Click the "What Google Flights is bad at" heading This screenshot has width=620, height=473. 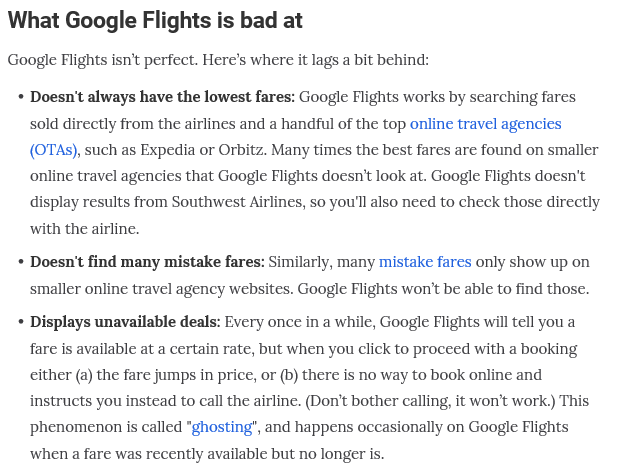pyautogui.click(x=155, y=21)
